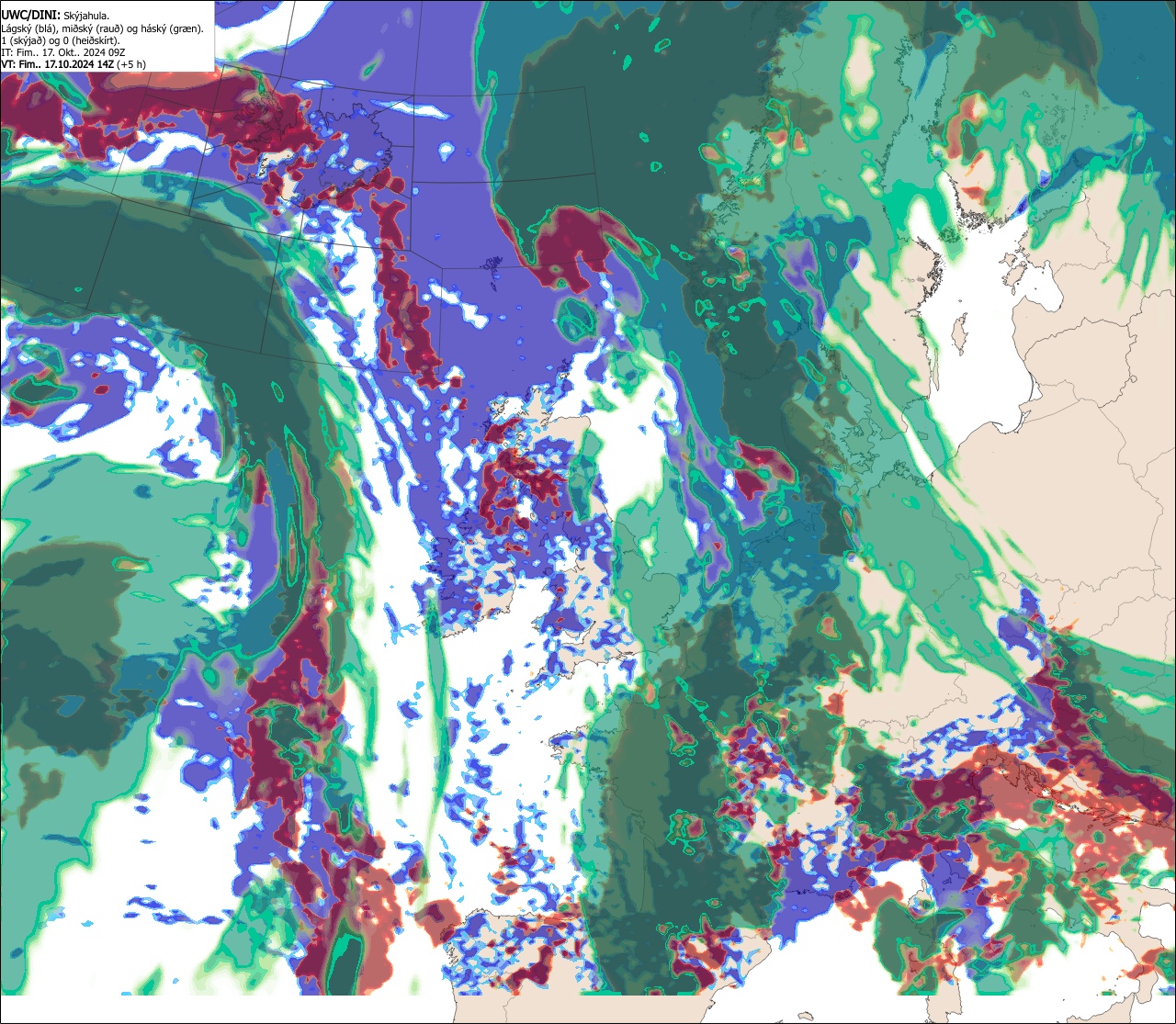The image size is (1176, 1024).
Task: Click the 'UWC/DINI: Skýjahula.' title text
Action: tap(53, 17)
